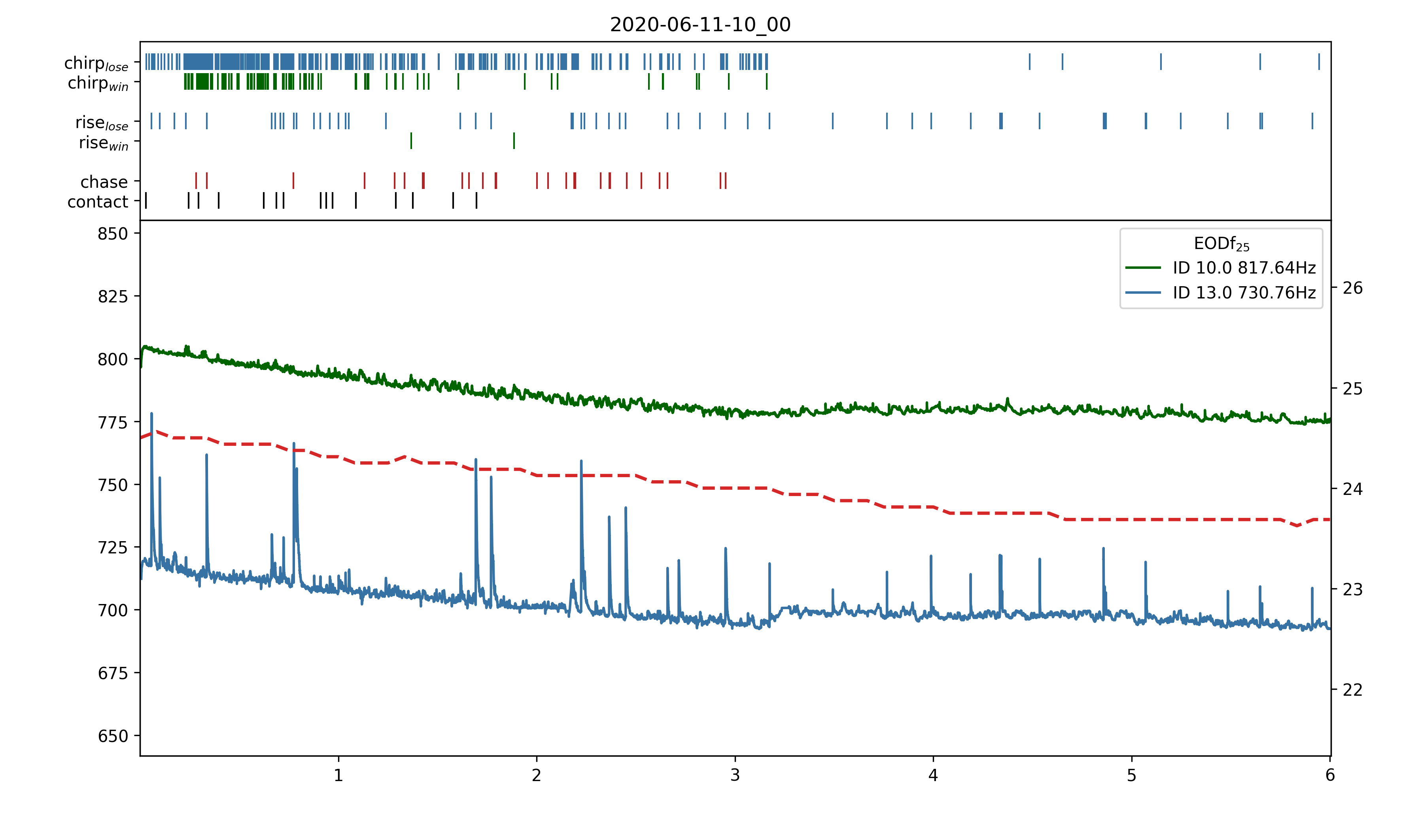Click the chase row label
This screenshot has width=1401, height=840.
point(104,182)
